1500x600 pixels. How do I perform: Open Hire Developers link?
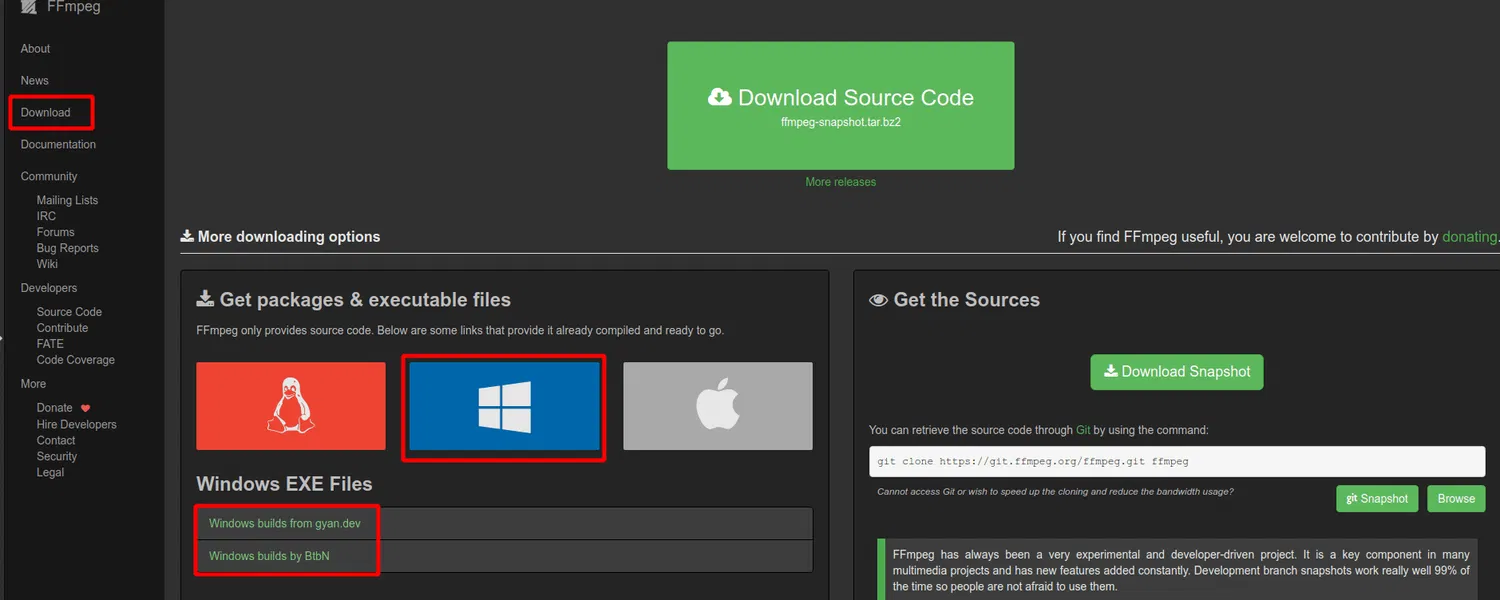pyautogui.click(x=76, y=424)
